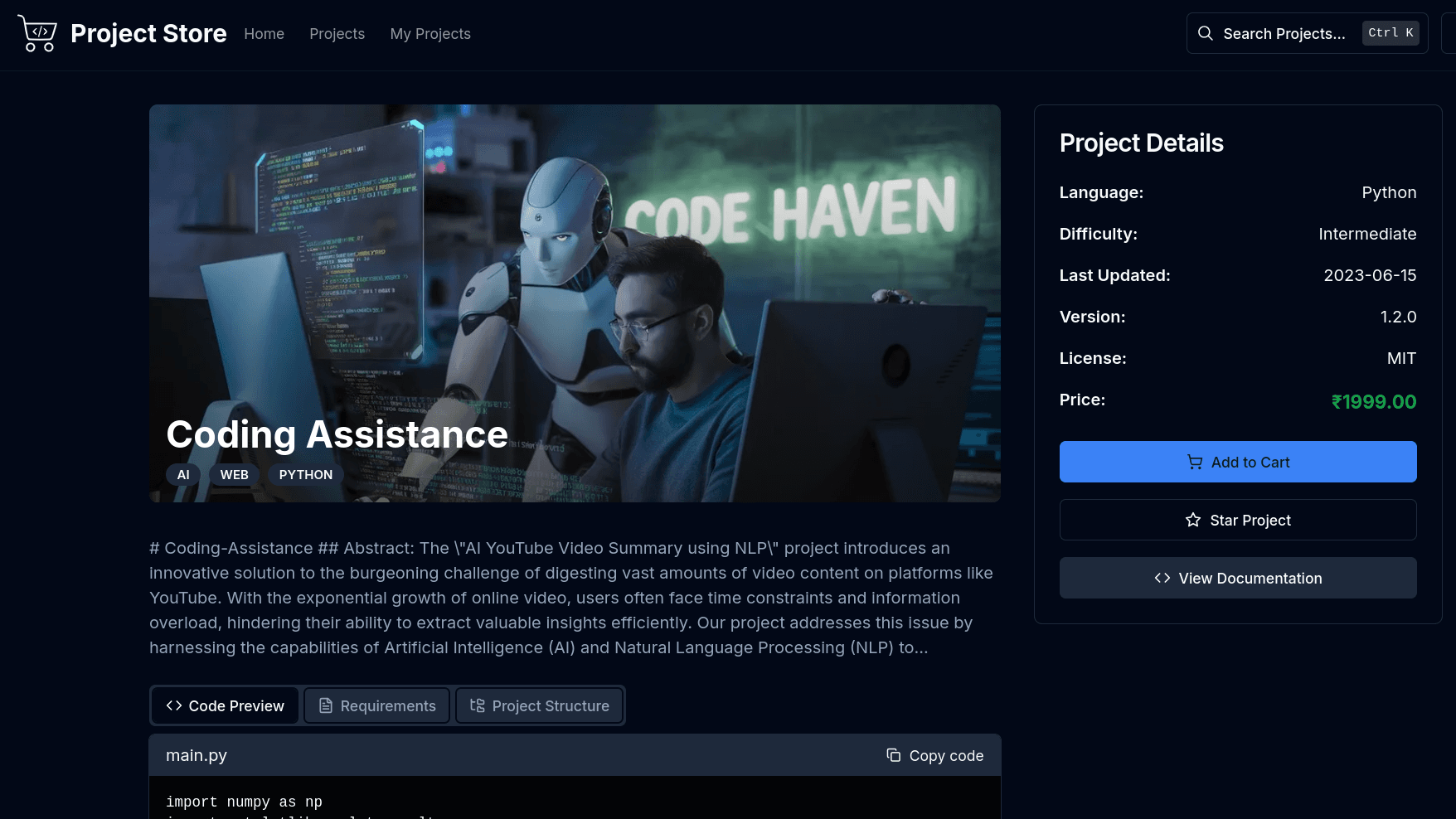
Task: Click the star icon on Star Project
Action: (x=1192, y=520)
